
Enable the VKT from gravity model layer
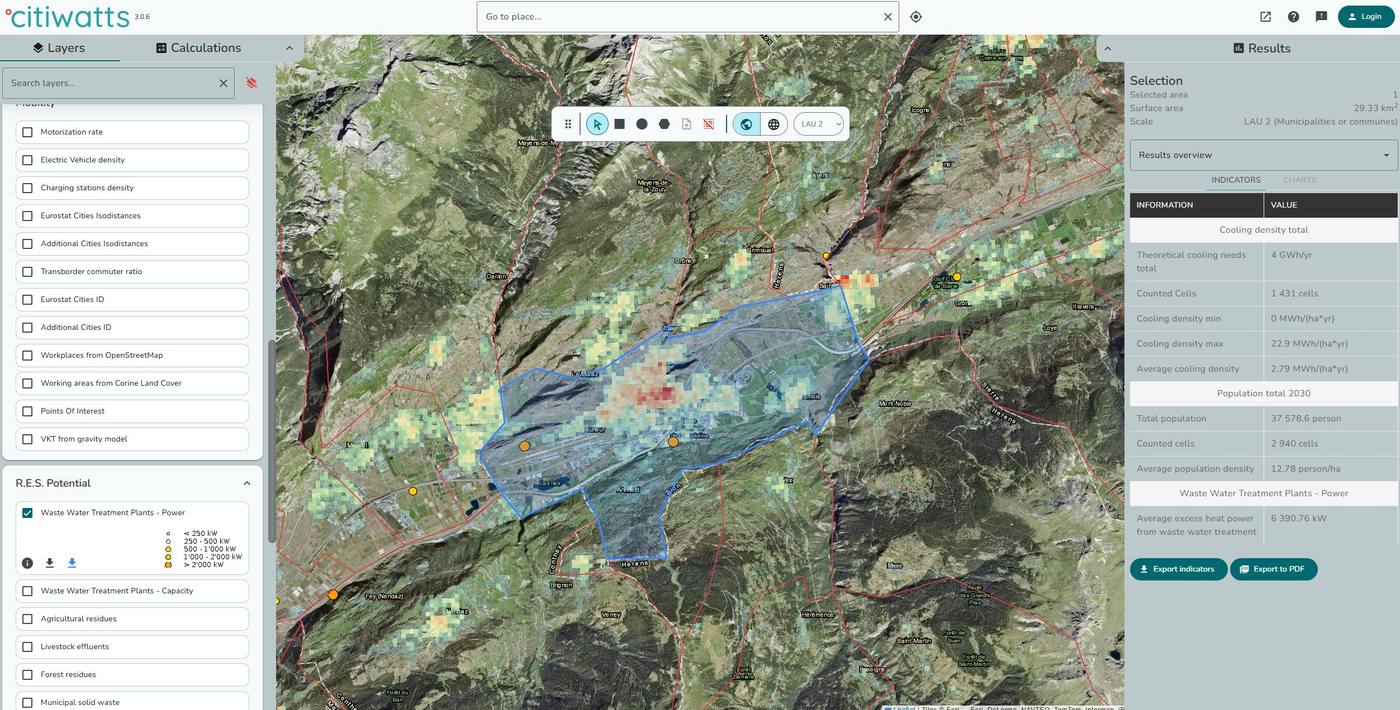point(27,439)
